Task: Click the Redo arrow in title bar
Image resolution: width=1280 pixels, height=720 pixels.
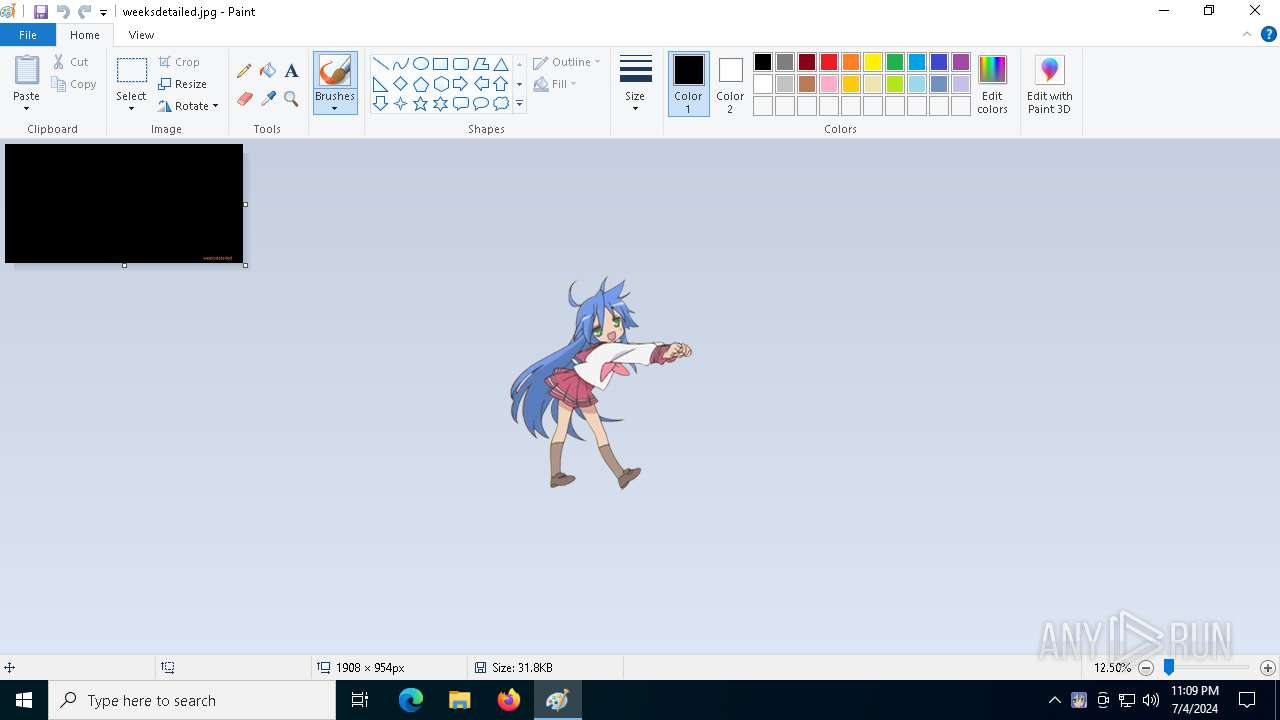Action: 85,12
